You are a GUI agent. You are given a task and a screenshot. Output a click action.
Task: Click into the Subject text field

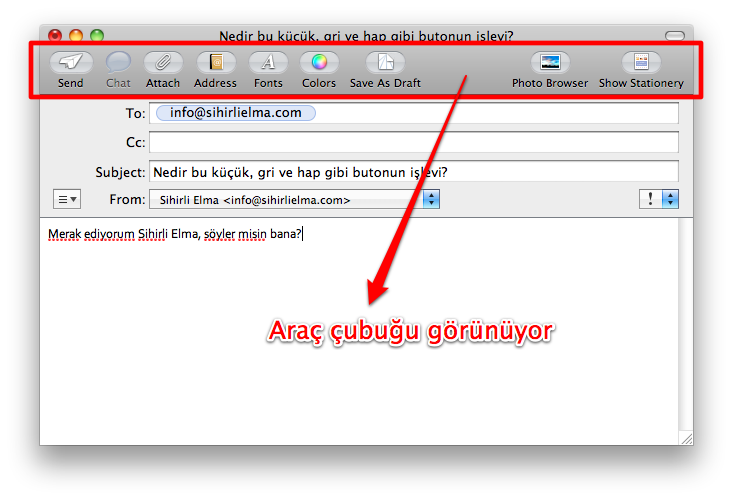pyautogui.click(x=413, y=171)
